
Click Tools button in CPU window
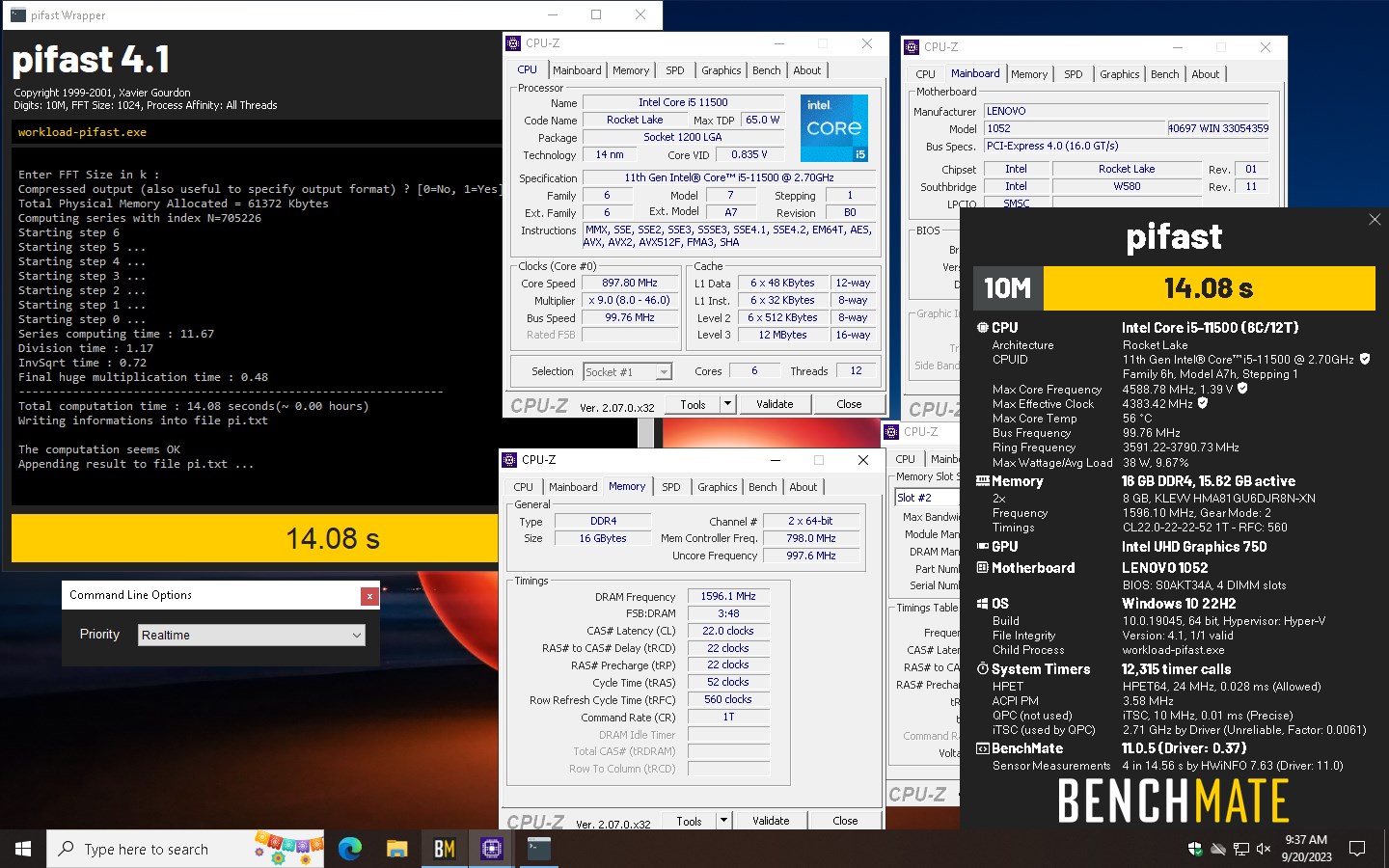693,404
